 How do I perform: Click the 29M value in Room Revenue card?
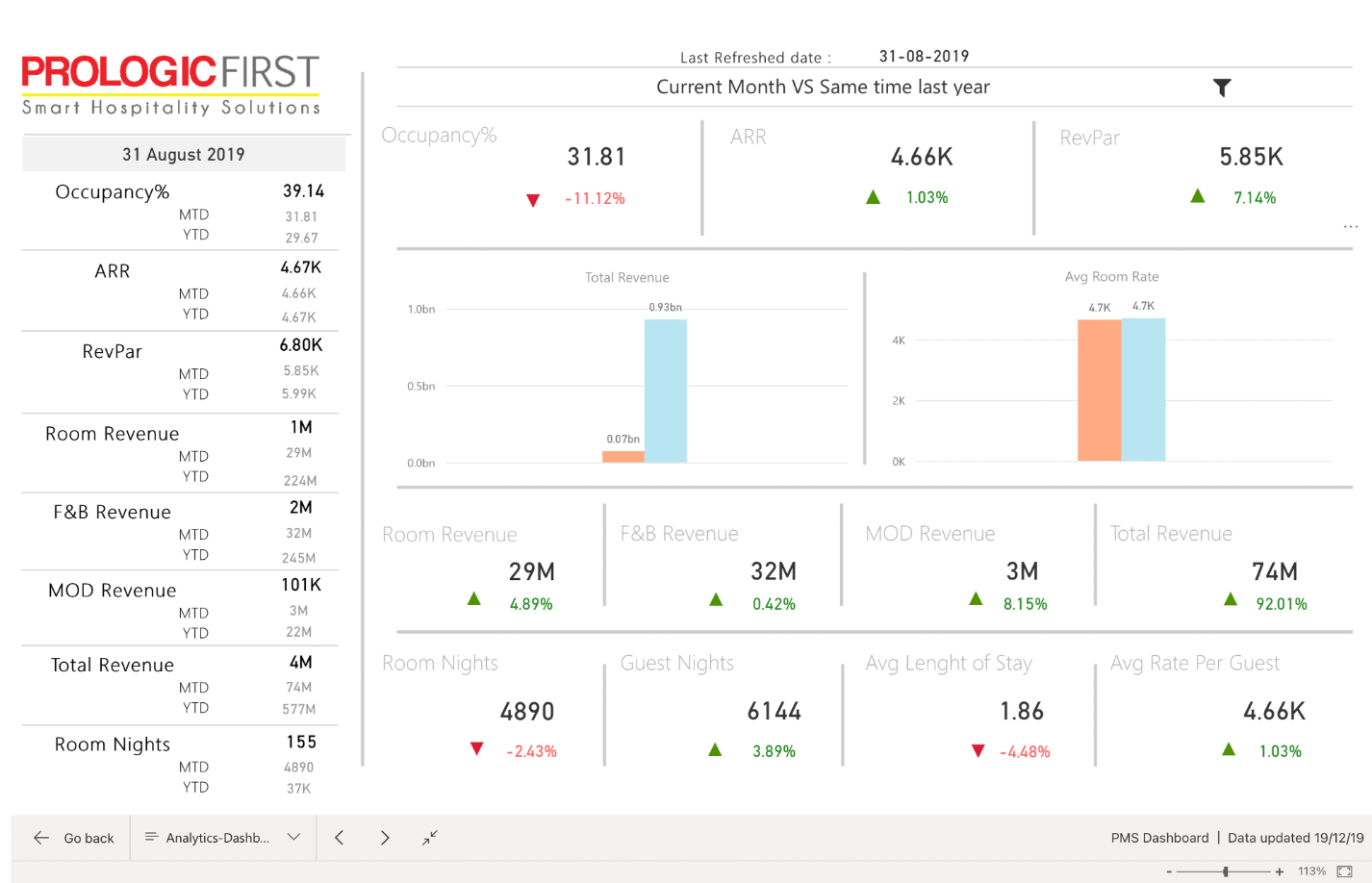531,571
